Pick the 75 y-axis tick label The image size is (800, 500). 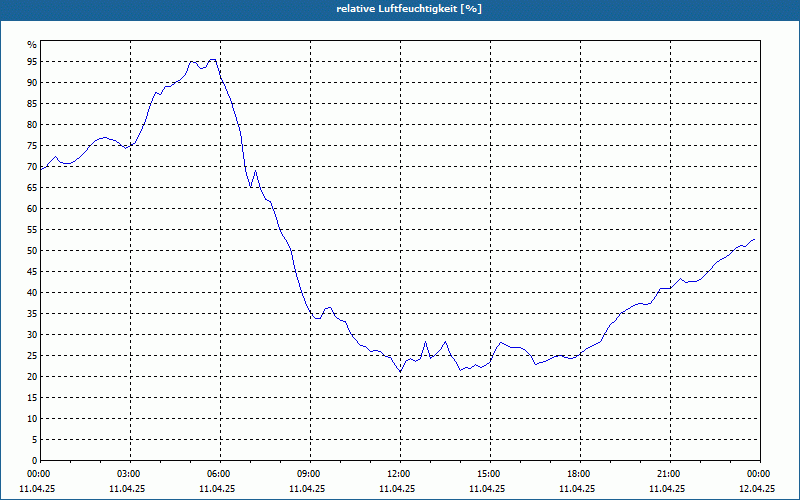pyautogui.click(x=32, y=145)
